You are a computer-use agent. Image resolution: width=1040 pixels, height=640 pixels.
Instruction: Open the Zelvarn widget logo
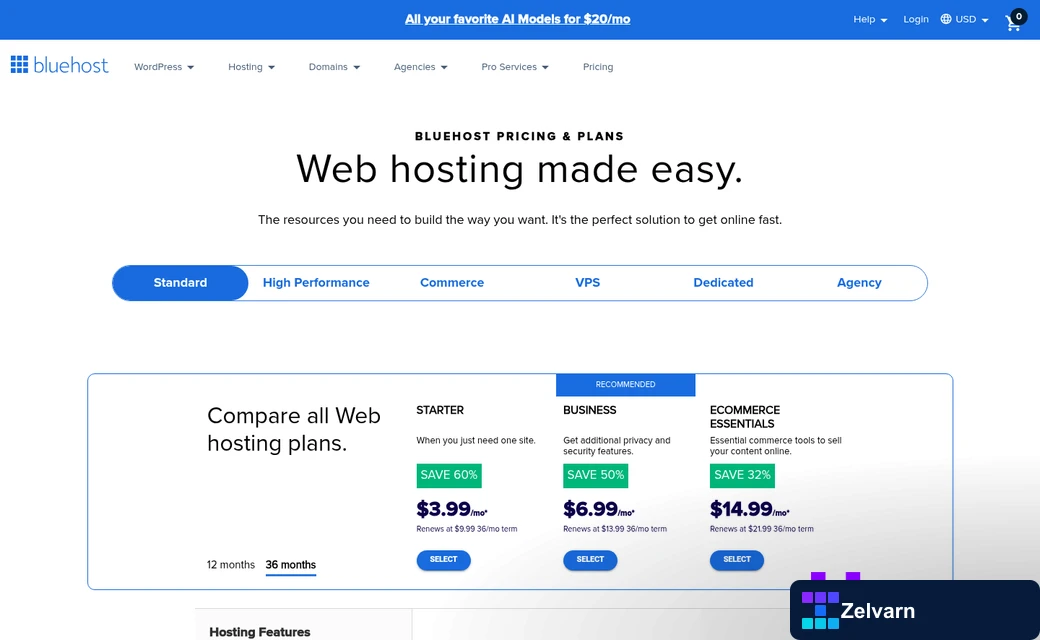820,610
